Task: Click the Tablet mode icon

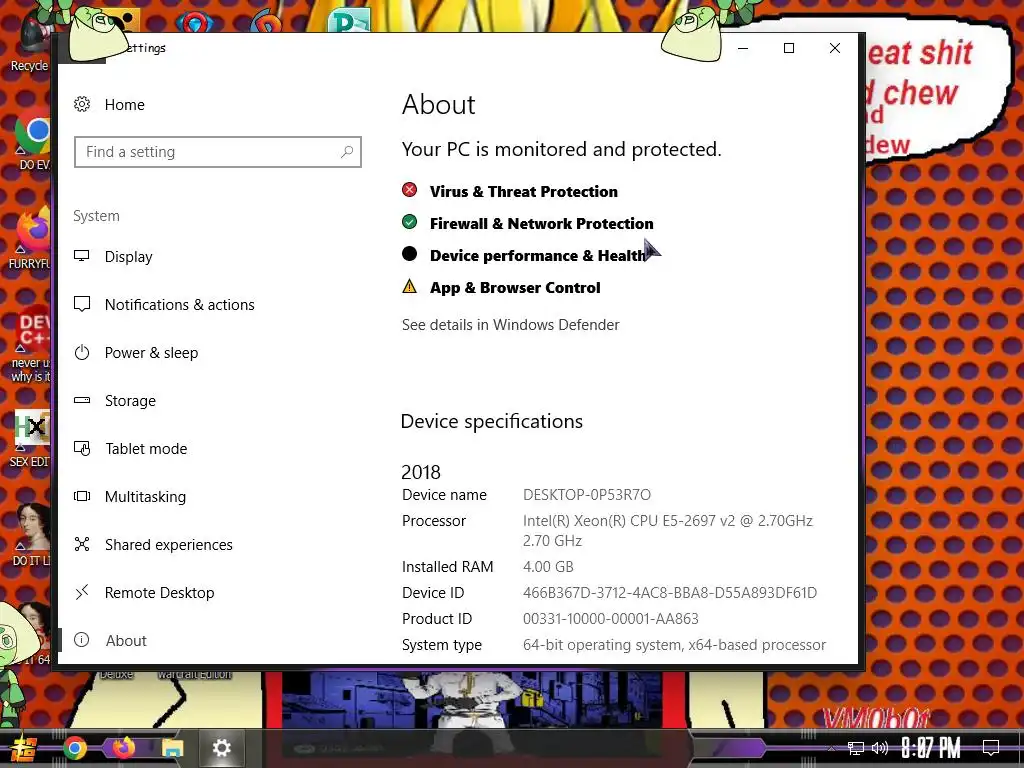Action: (82, 449)
